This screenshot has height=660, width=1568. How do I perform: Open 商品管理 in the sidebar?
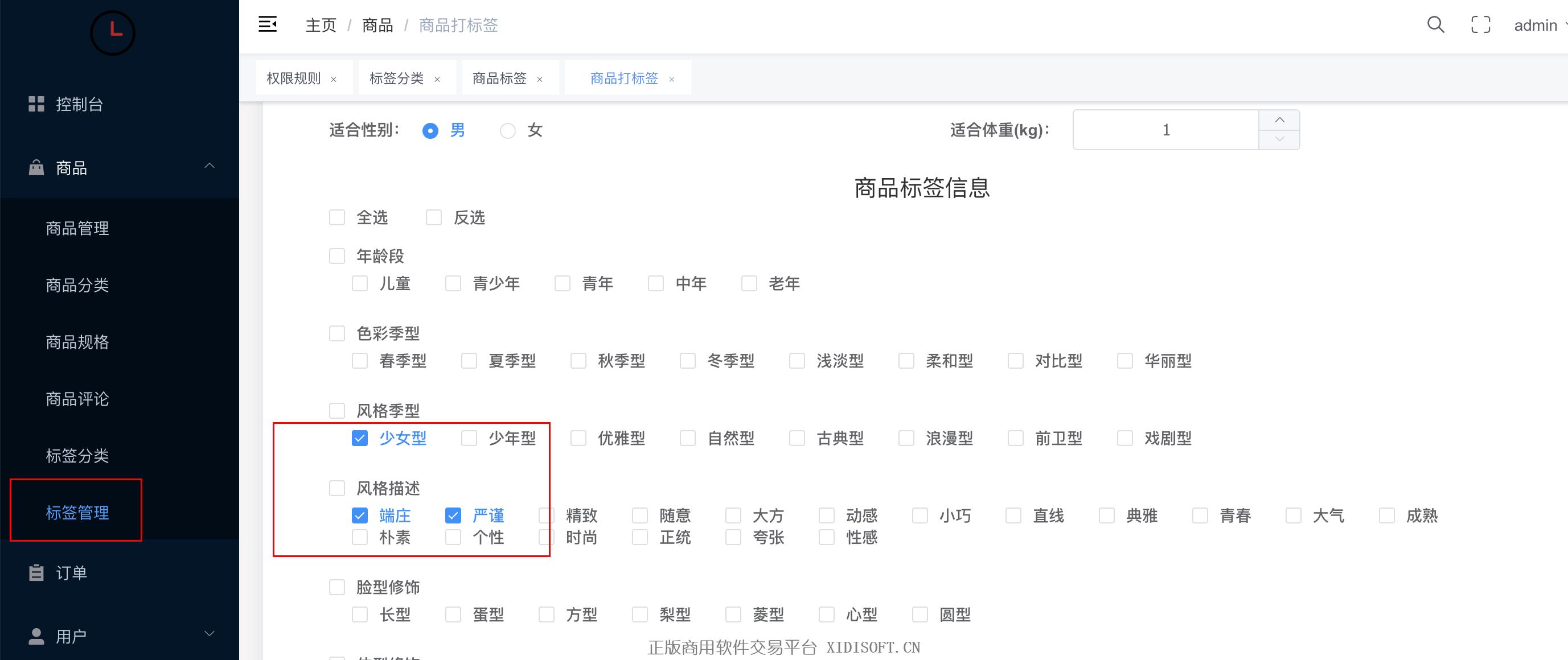pos(77,228)
